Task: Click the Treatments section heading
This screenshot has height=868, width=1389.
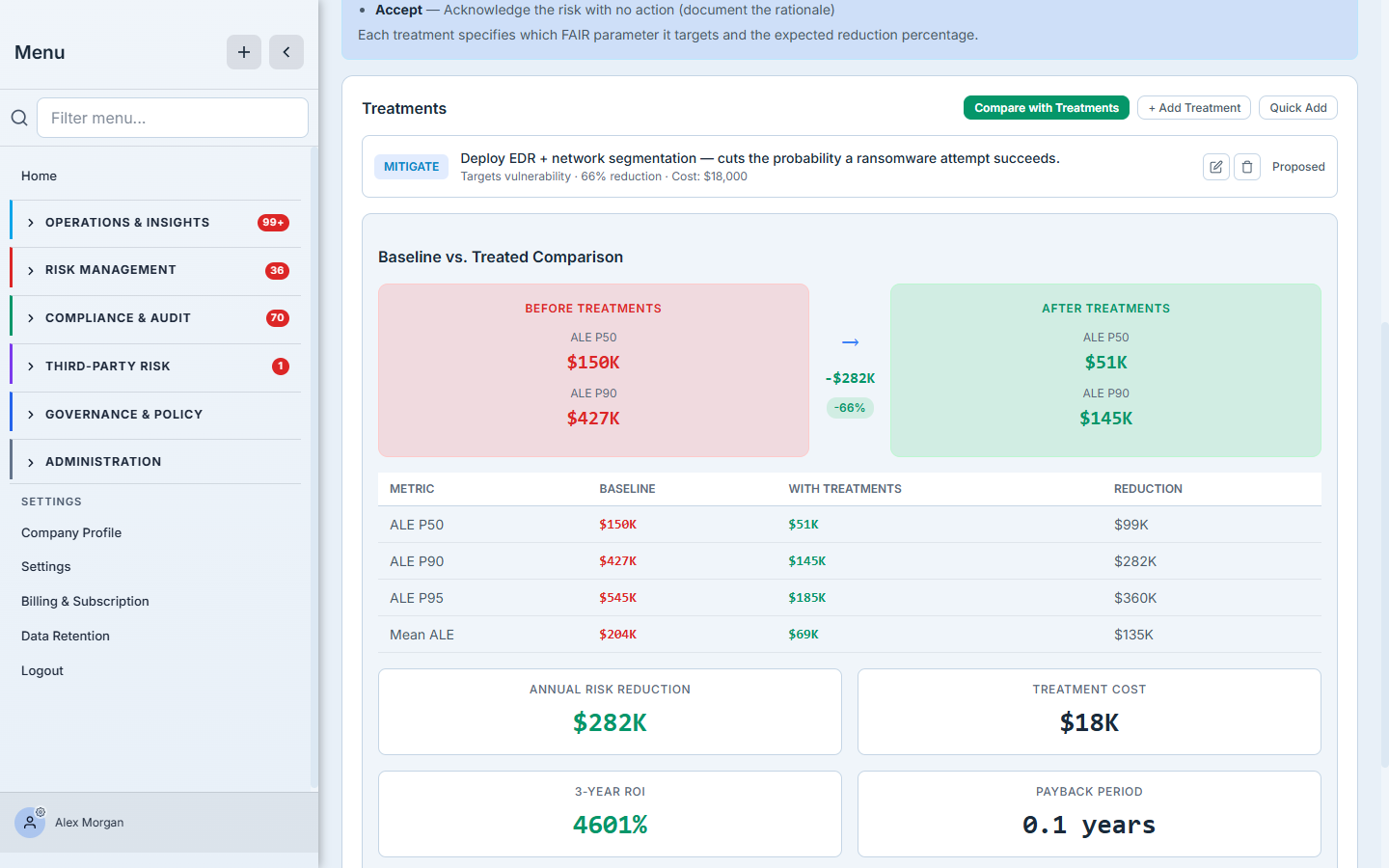Action: [x=404, y=108]
